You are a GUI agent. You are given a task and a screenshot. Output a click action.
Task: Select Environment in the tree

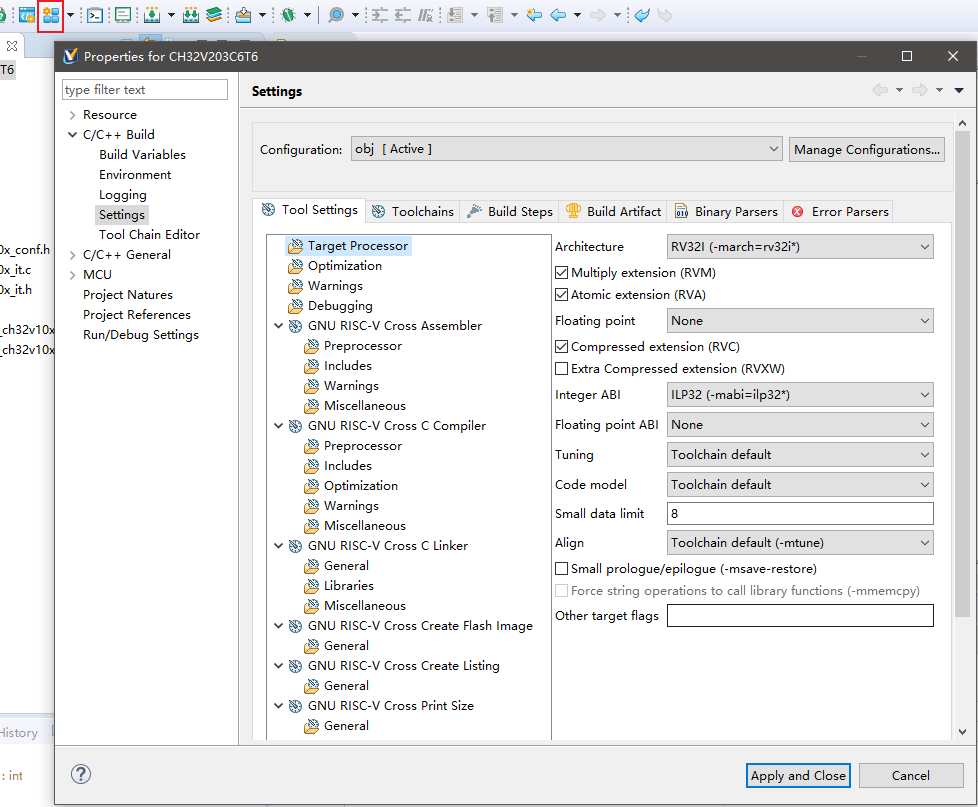(x=135, y=175)
